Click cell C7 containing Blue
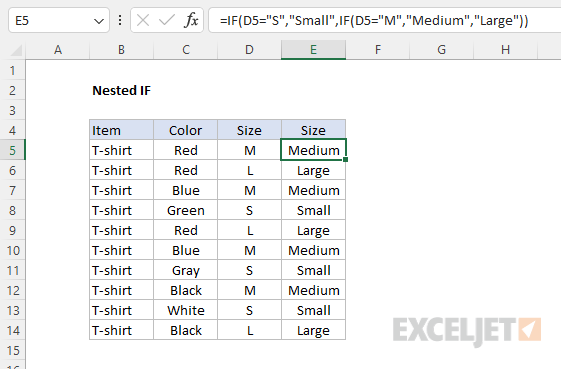 185,190
